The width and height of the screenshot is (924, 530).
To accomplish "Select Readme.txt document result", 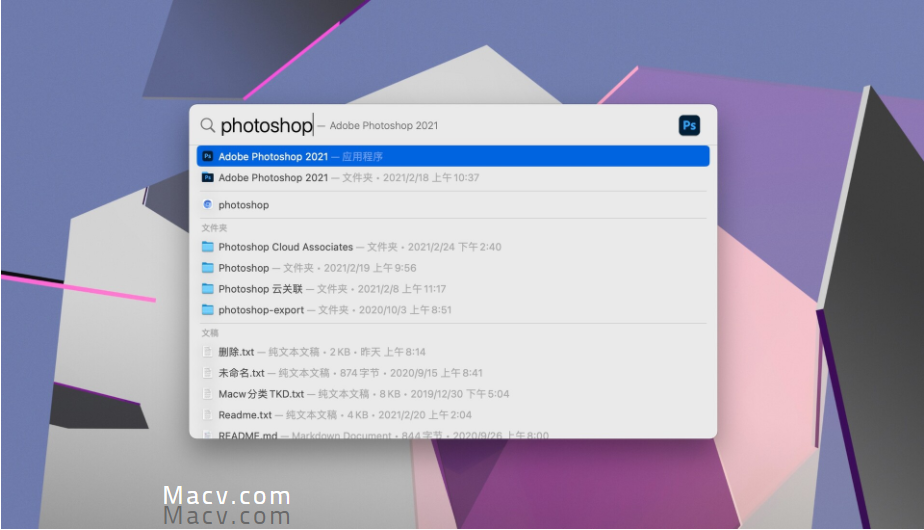I will pos(453,415).
